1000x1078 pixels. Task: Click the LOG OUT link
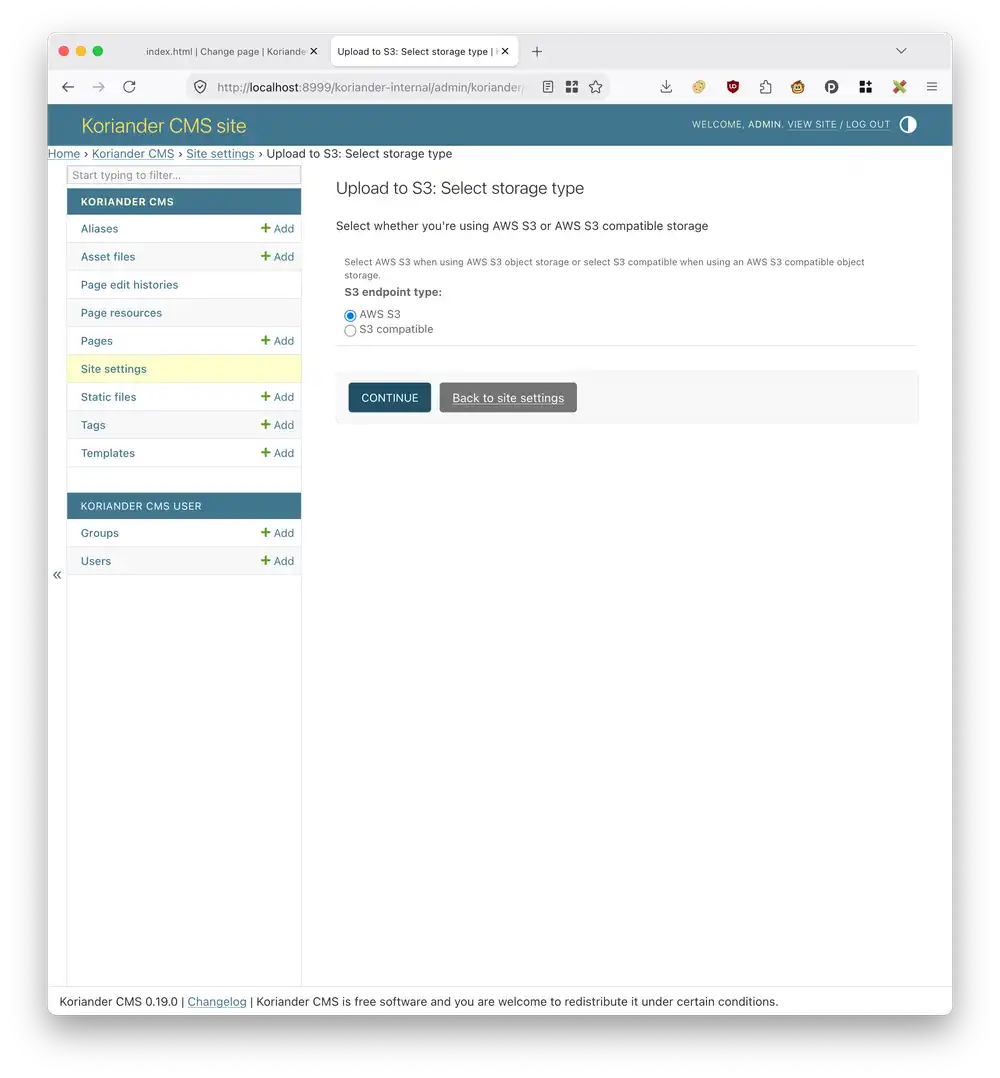coord(868,124)
